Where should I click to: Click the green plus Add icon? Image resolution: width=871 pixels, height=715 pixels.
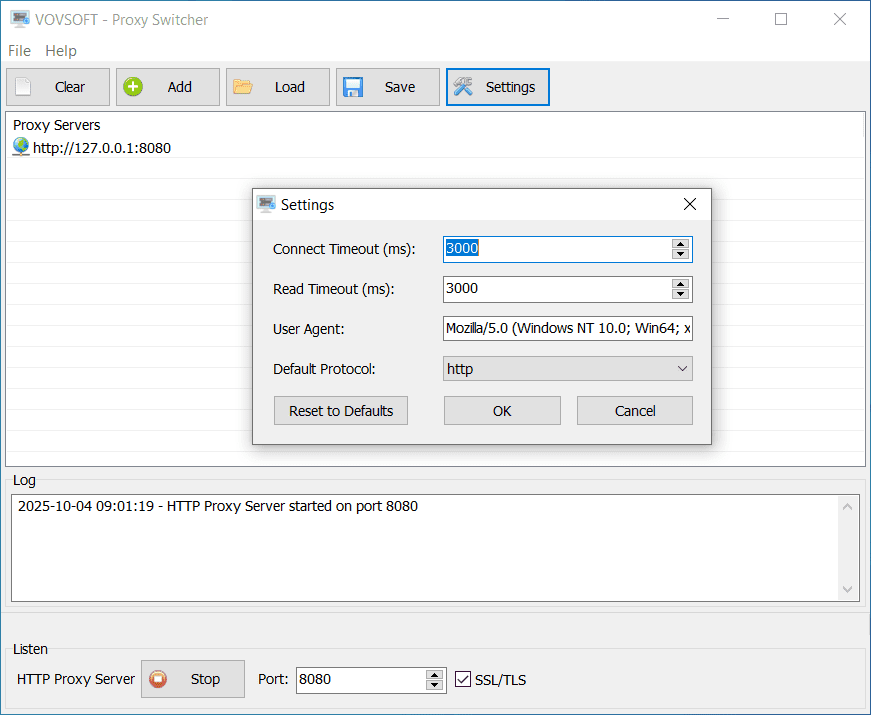(x=132, y=87)
